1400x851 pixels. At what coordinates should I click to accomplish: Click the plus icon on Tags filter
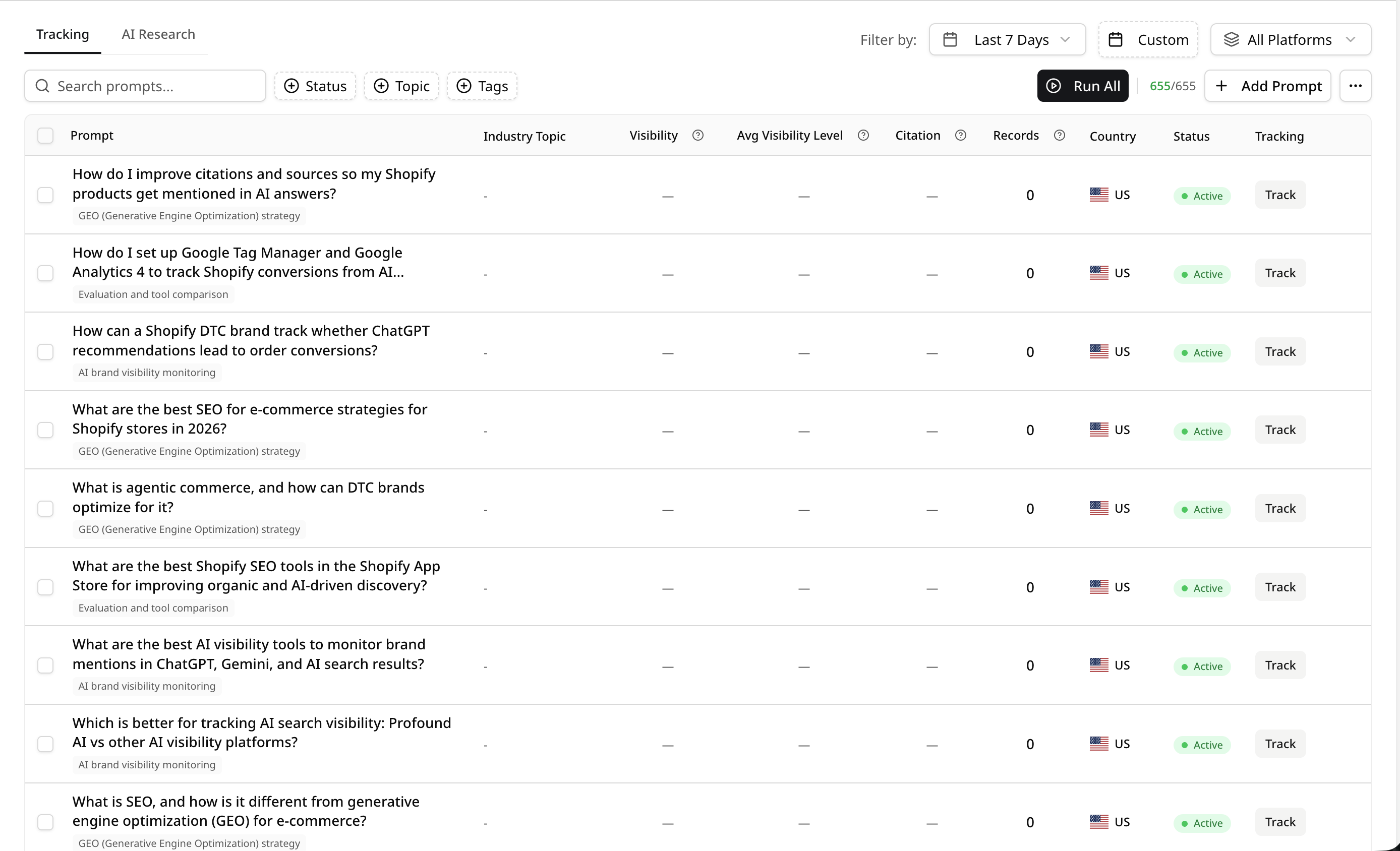(x=463, y=86)
